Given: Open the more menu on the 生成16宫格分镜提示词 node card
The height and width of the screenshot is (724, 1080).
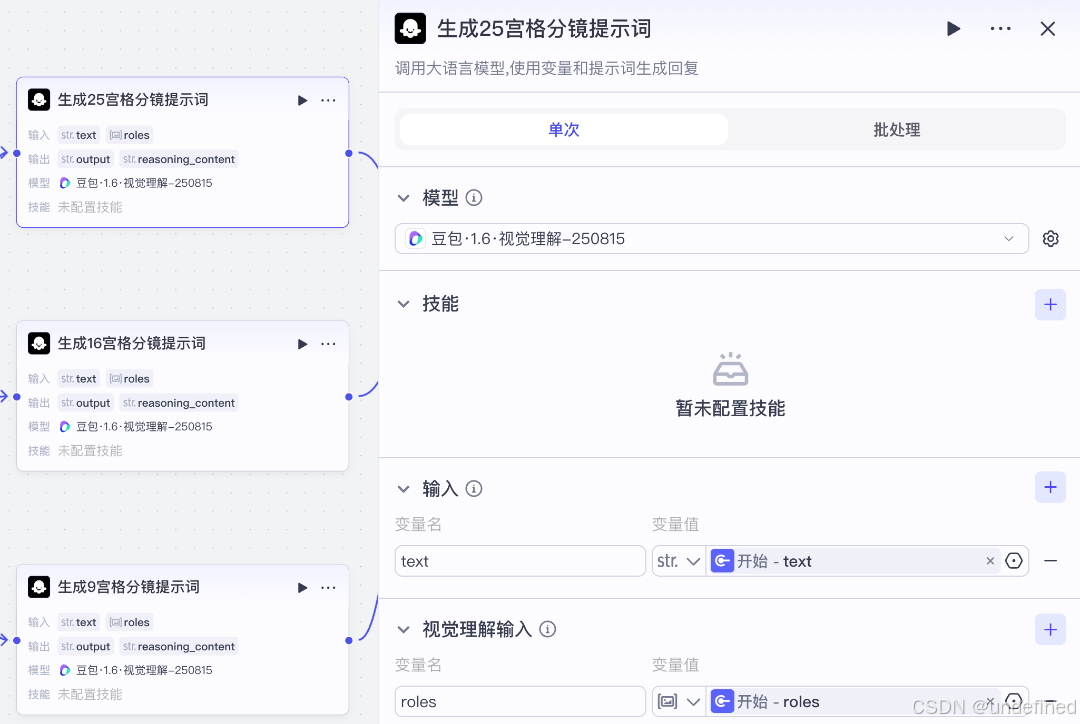Looking at the screenshot, I should point(329,344).
